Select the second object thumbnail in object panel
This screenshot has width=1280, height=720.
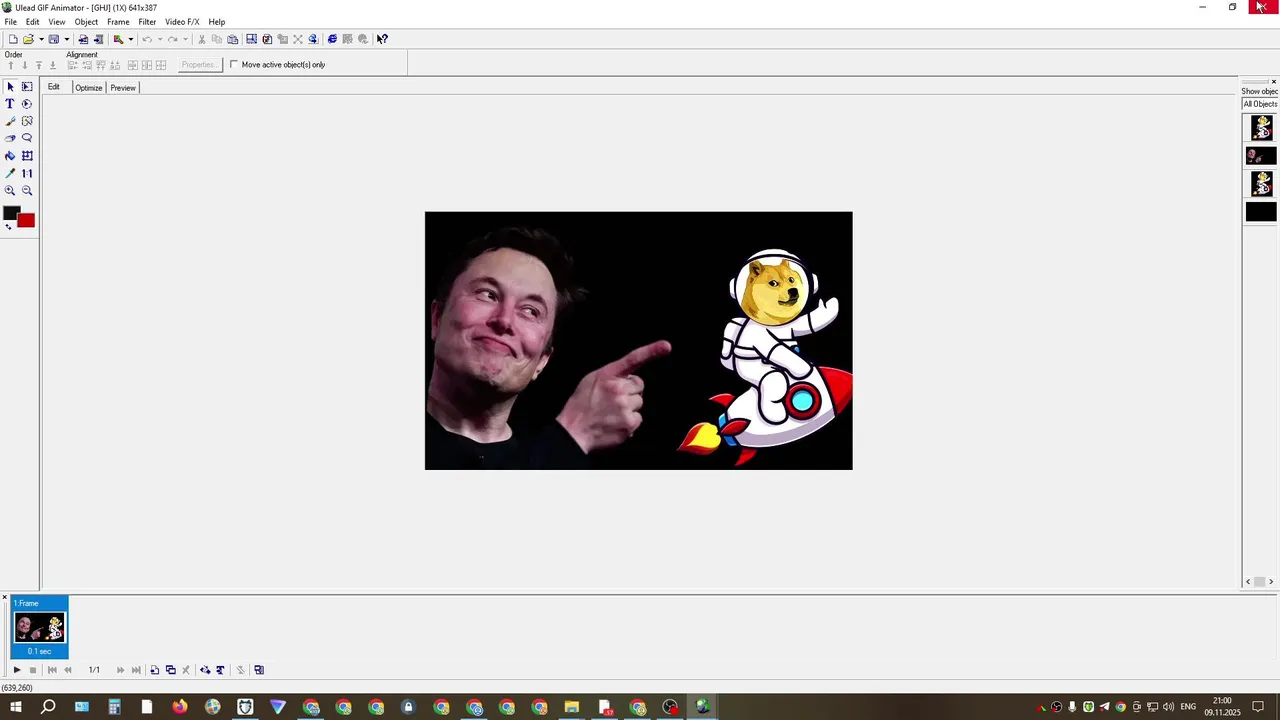pyautogui.click(x=1261, y=156)
